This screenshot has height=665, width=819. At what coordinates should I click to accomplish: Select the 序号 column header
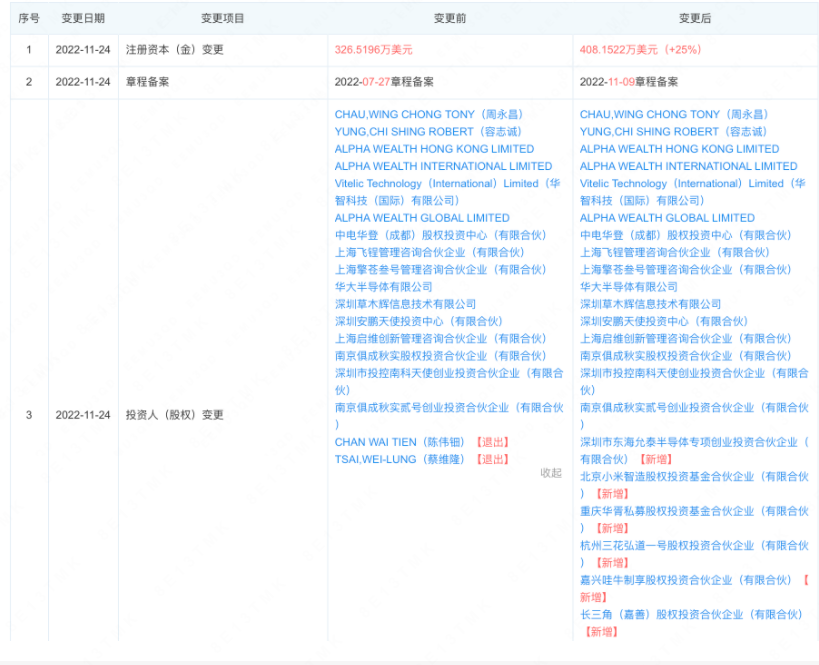pos(29,18)
